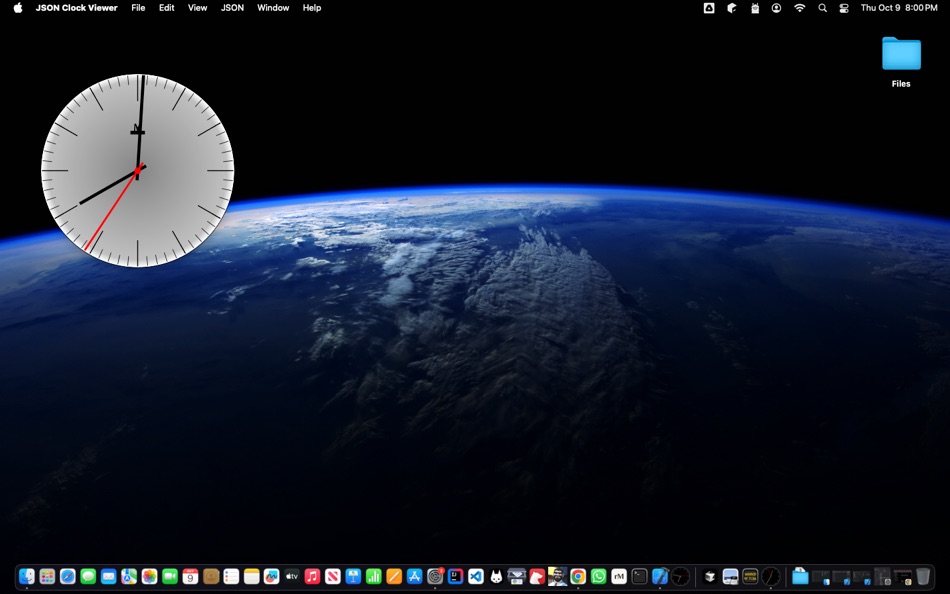Screen dimensions: 950x594
Task: Open Control Center in the menu bar
Action: tap(843, 7)
